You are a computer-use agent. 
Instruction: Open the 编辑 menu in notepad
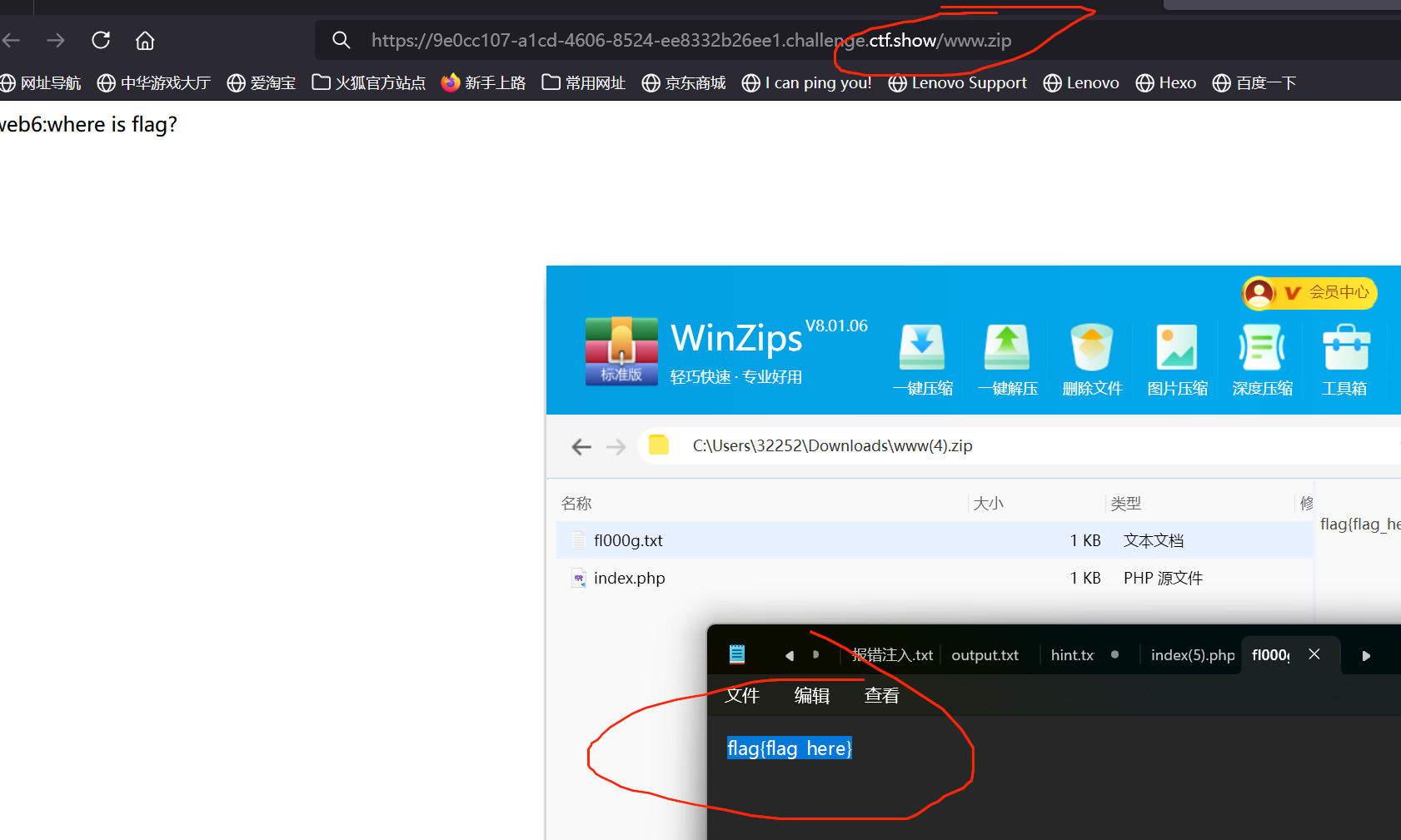click(x=811, y=695)
